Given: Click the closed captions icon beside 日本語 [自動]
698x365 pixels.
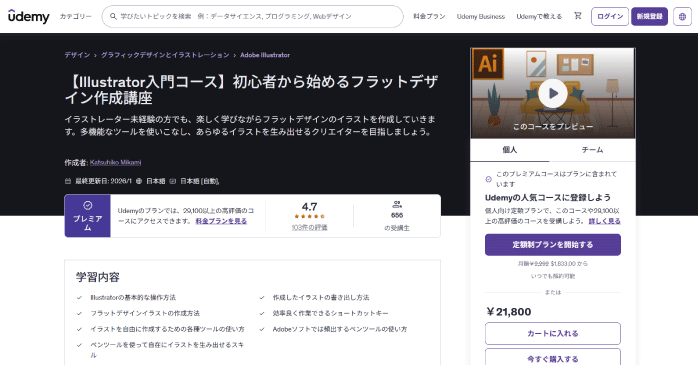Looking at the screenshot, I should point(173,181).
